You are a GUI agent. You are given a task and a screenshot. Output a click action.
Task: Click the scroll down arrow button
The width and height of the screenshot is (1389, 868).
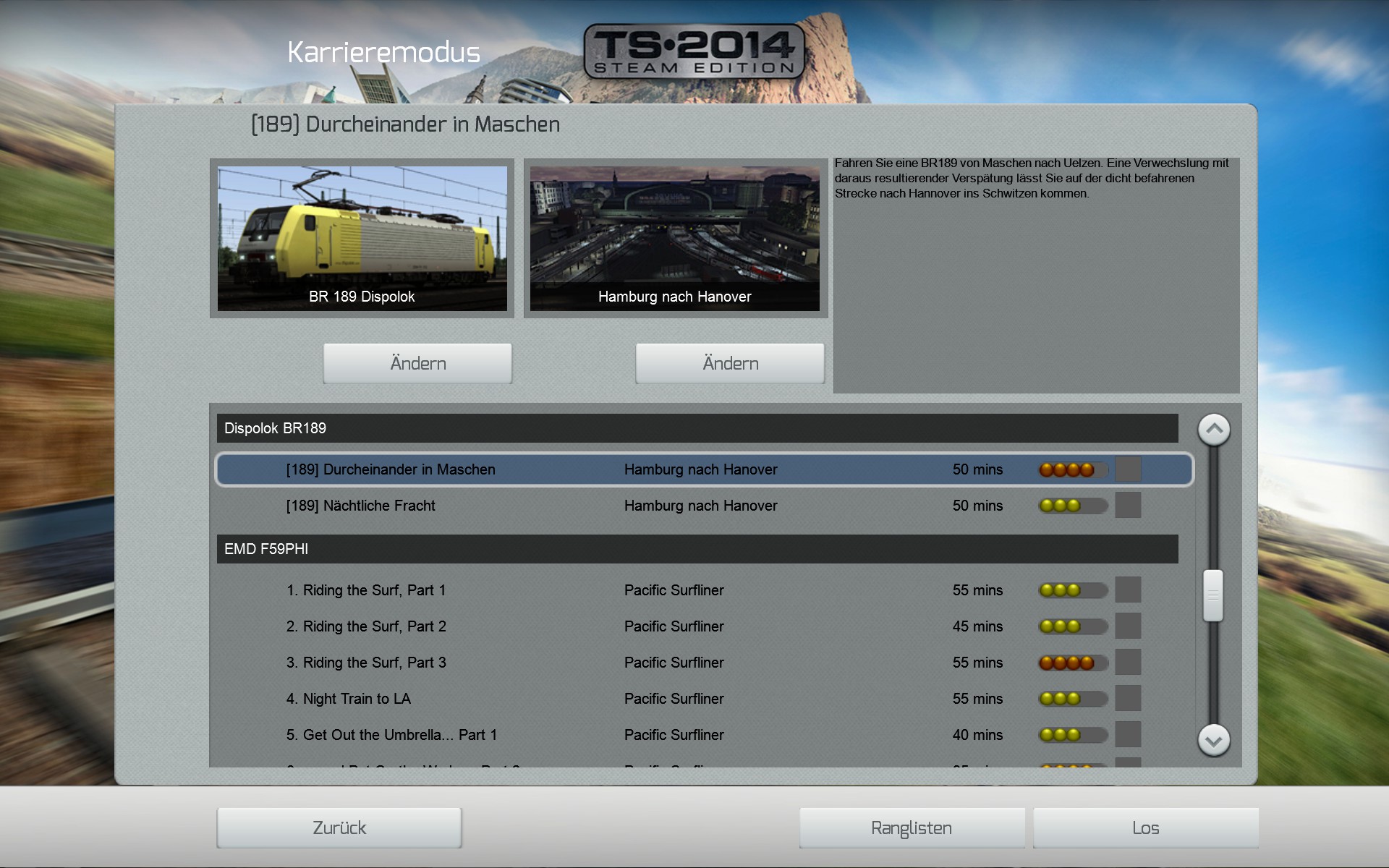click(x=1214, y=740)
